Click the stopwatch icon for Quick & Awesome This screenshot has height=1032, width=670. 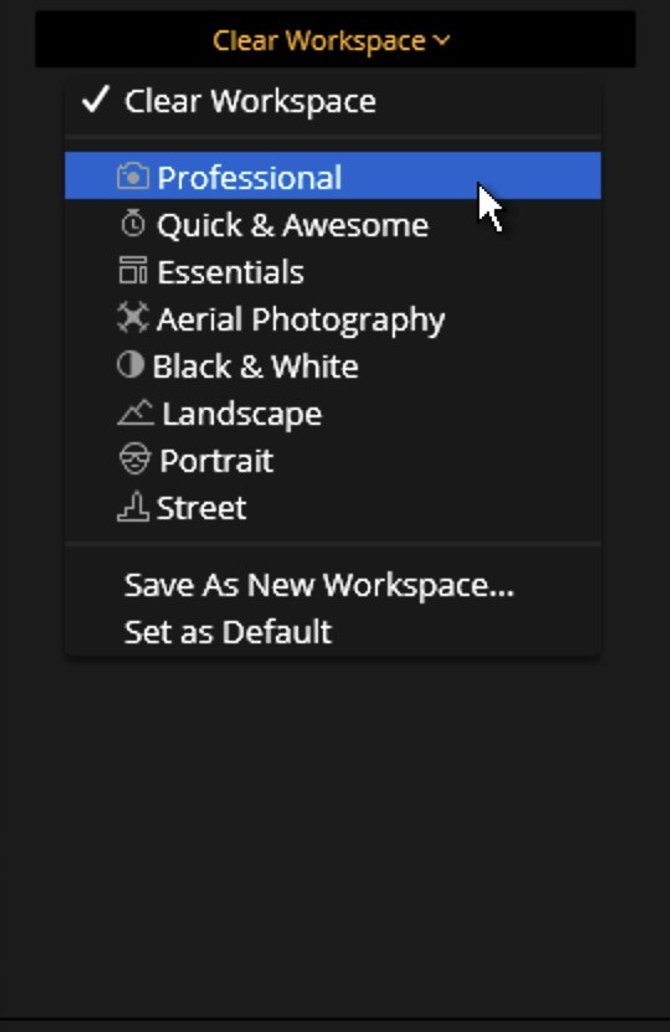[133, 224]
